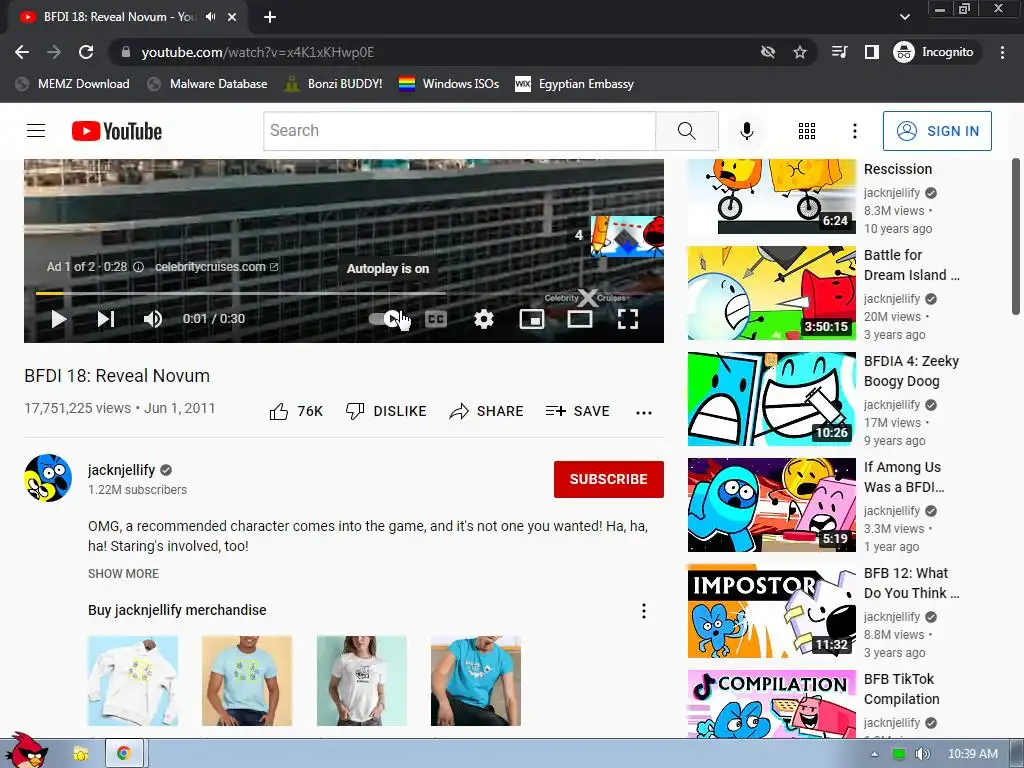The image size is (1024, 768).
Task: Expand the tab search chevron
Action: click(904, 17)
